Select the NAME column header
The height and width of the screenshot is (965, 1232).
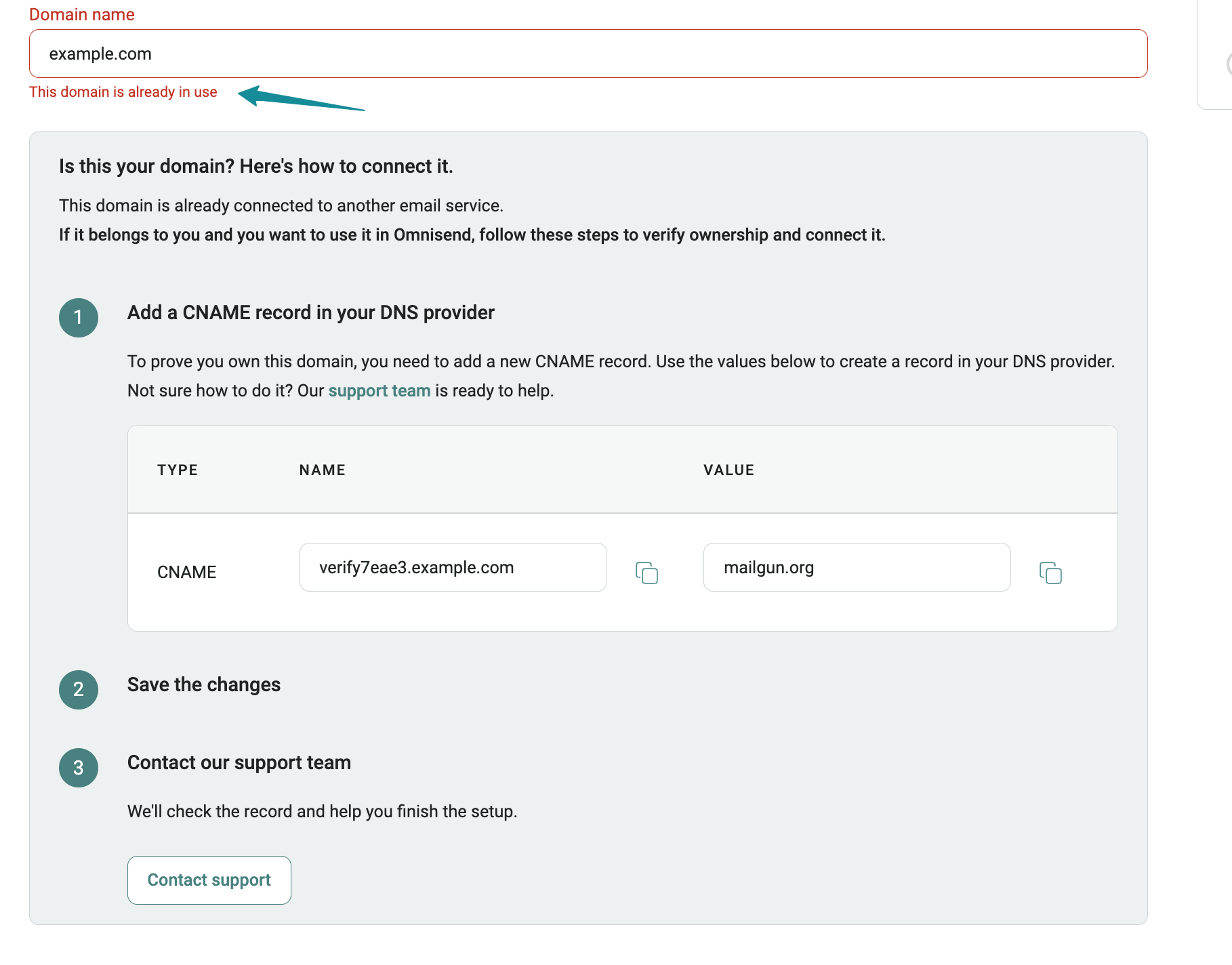[323, 470]
